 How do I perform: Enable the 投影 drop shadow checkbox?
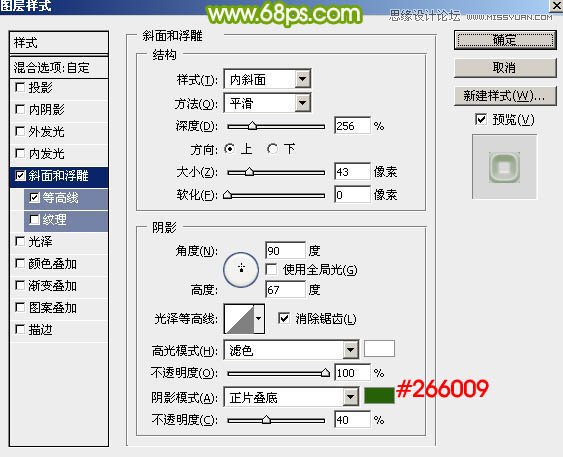[20, 87]
